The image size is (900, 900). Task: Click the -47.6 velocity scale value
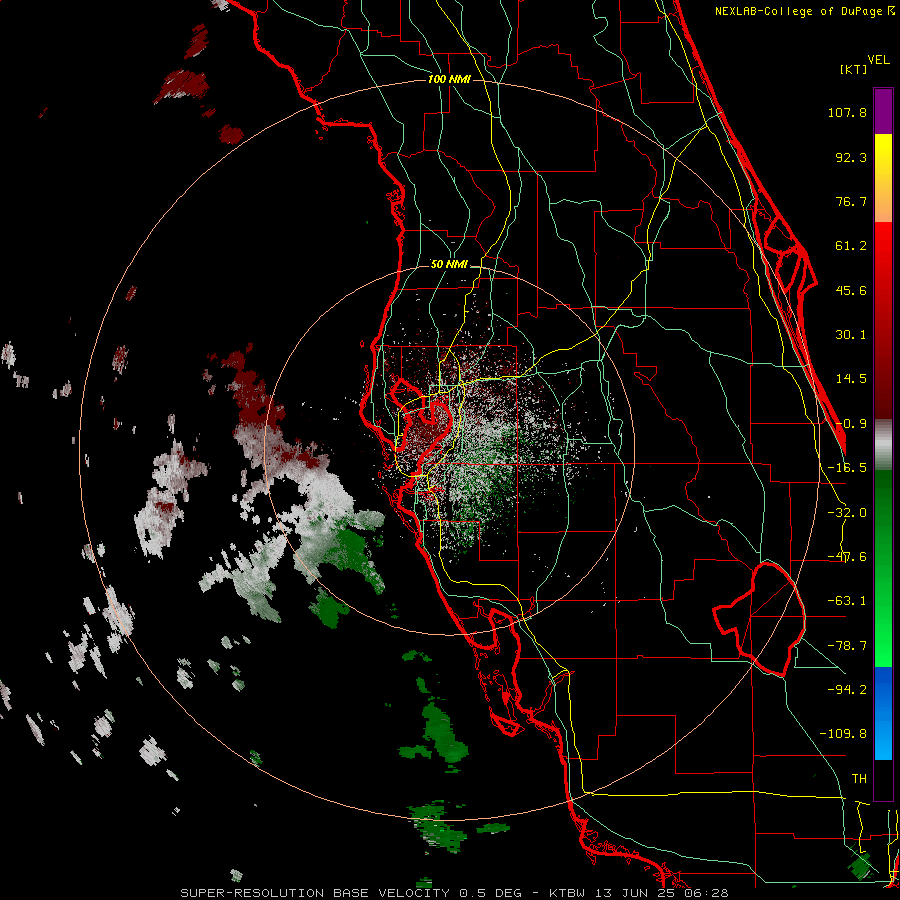pos(847,557)
